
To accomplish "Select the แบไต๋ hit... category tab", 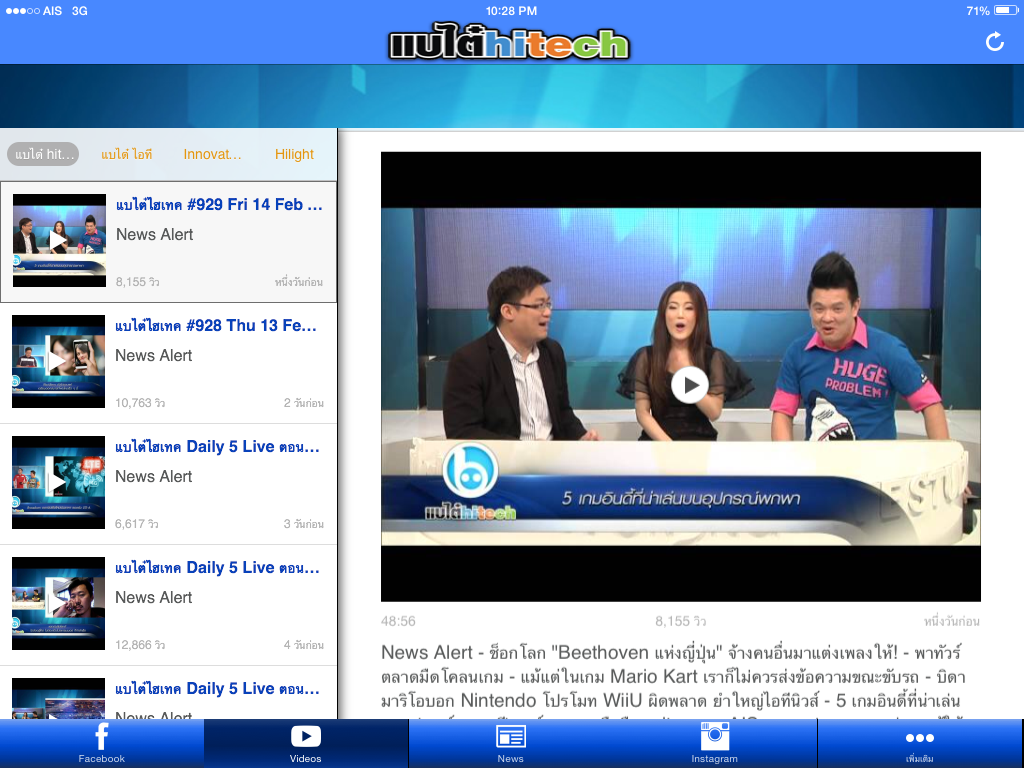I will (x=43, y=154).
